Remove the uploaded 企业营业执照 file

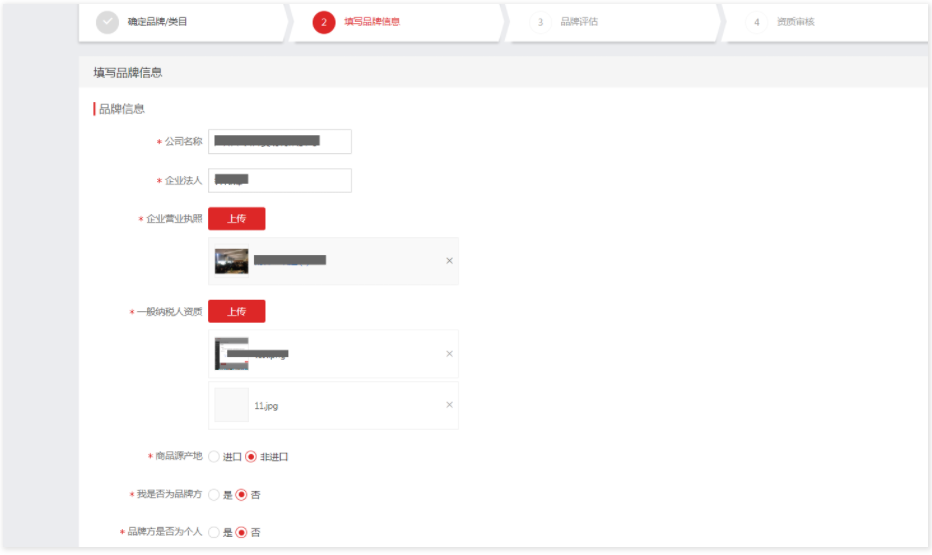(x=449, y=261)
